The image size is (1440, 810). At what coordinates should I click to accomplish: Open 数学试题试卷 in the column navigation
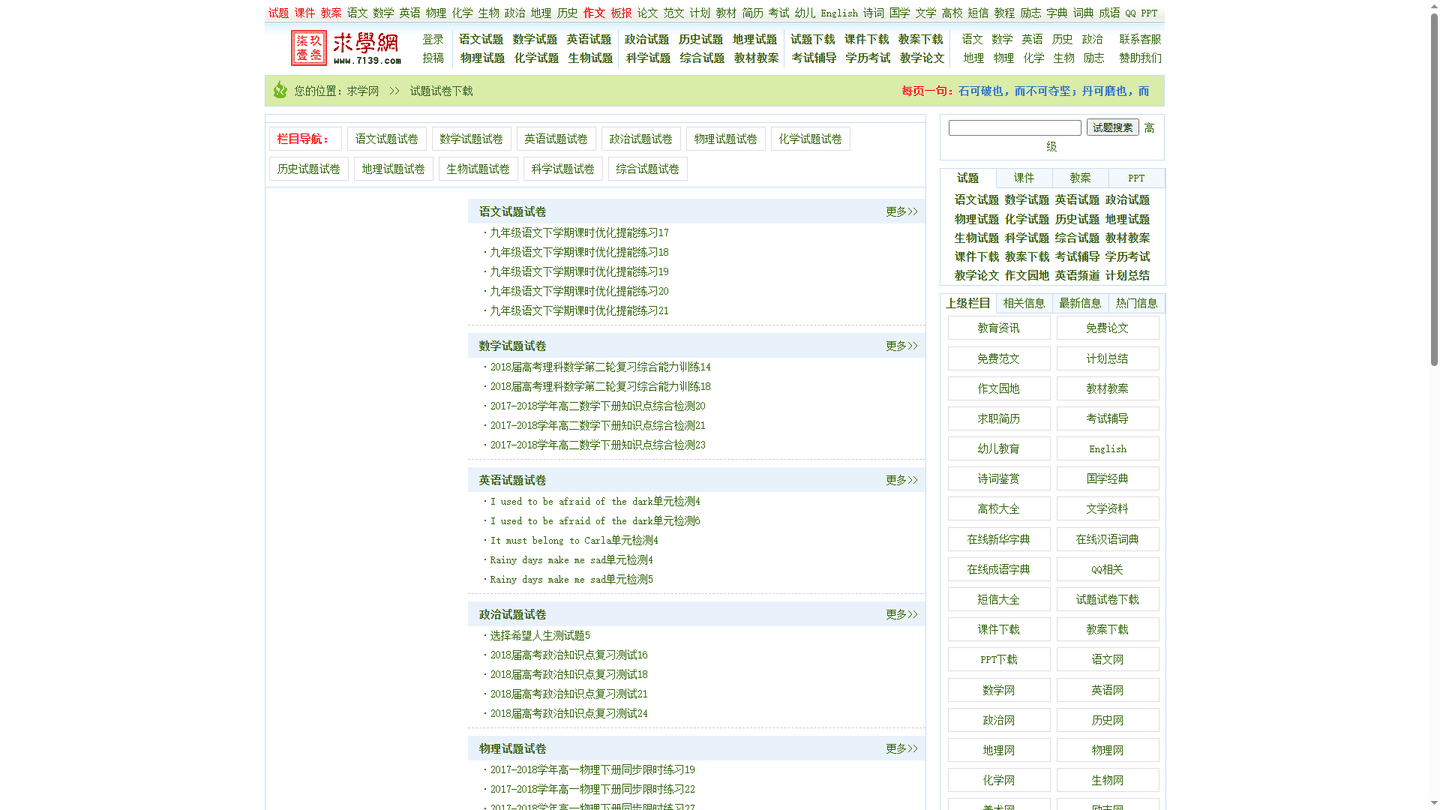(472, 139)
